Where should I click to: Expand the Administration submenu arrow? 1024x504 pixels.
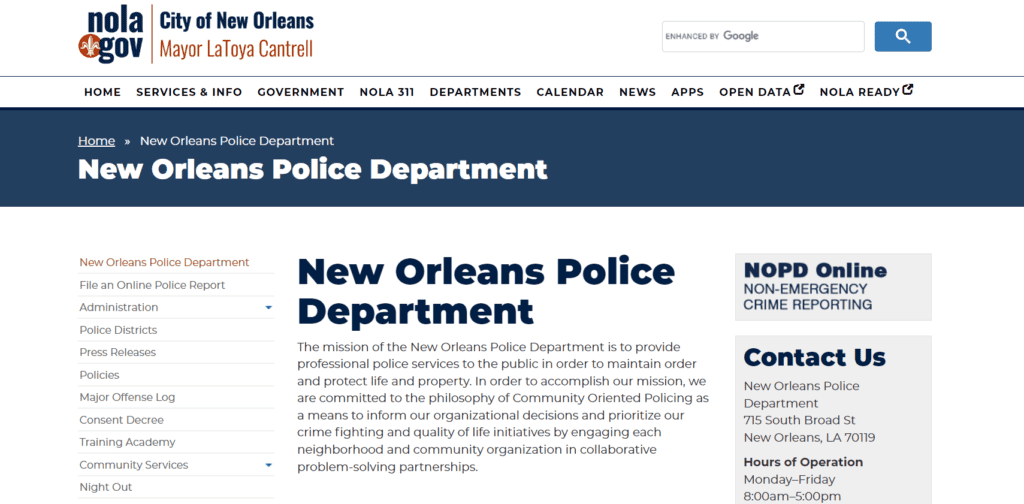pyautogui.click(x=268, y=307)
